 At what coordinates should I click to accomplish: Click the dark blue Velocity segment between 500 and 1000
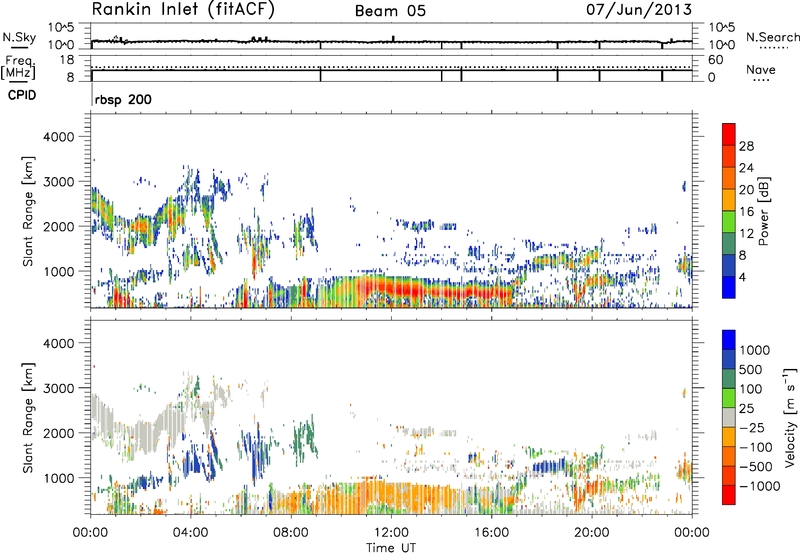pos(729,360)
